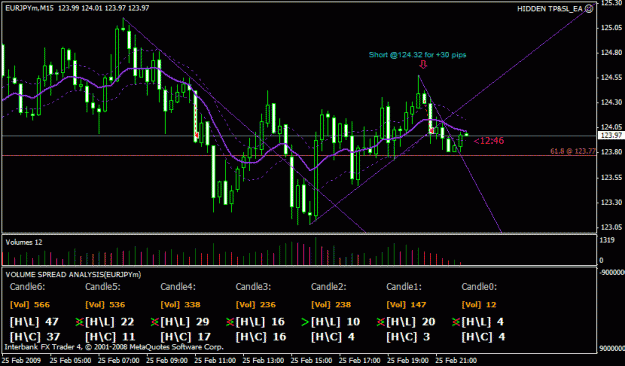Click the [H\C] 3 reading
Screen dimensions: 625x366
coord(408,337)
